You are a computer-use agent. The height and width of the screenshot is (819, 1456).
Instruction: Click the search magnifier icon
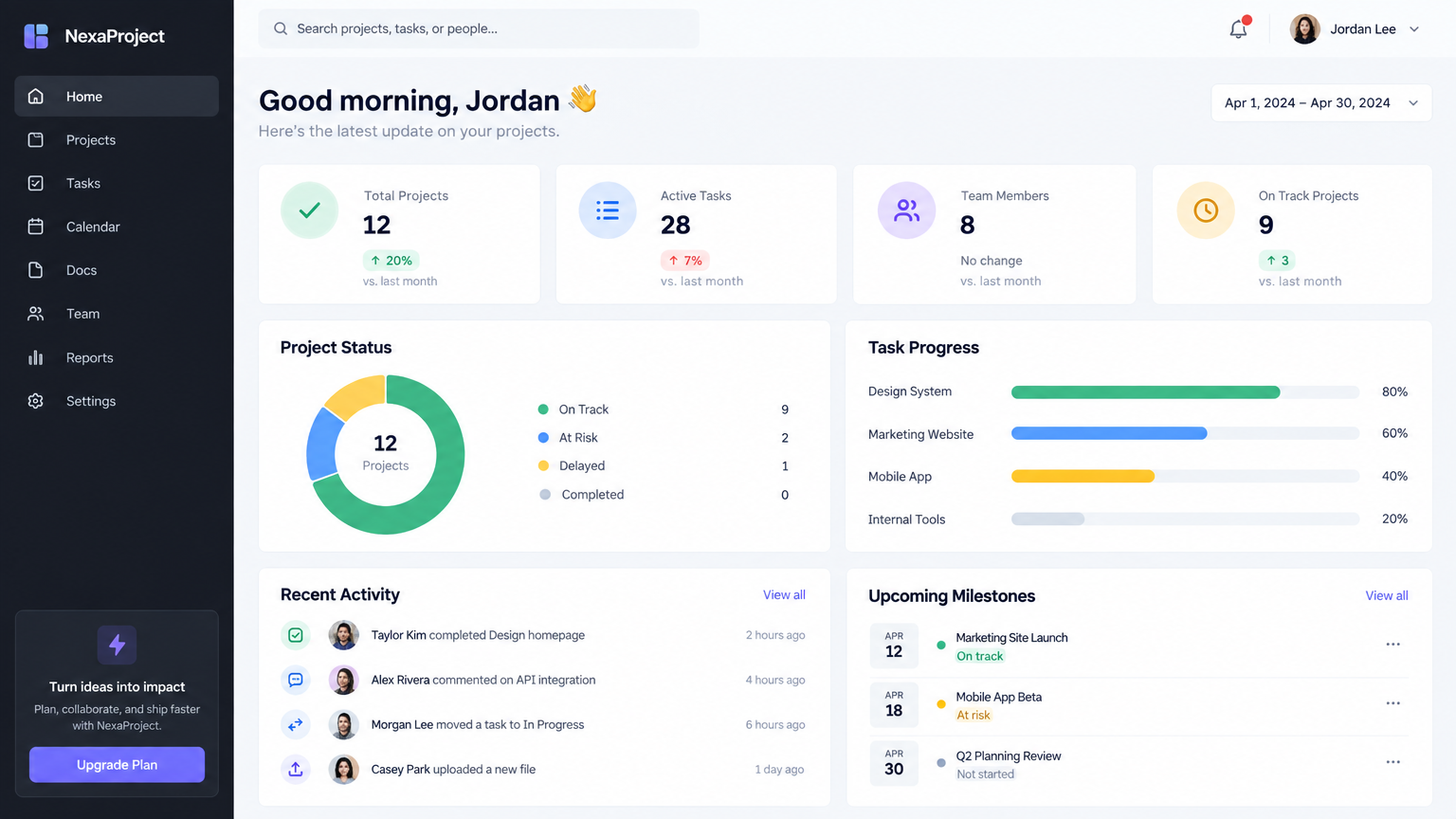(x=281, y=28)
